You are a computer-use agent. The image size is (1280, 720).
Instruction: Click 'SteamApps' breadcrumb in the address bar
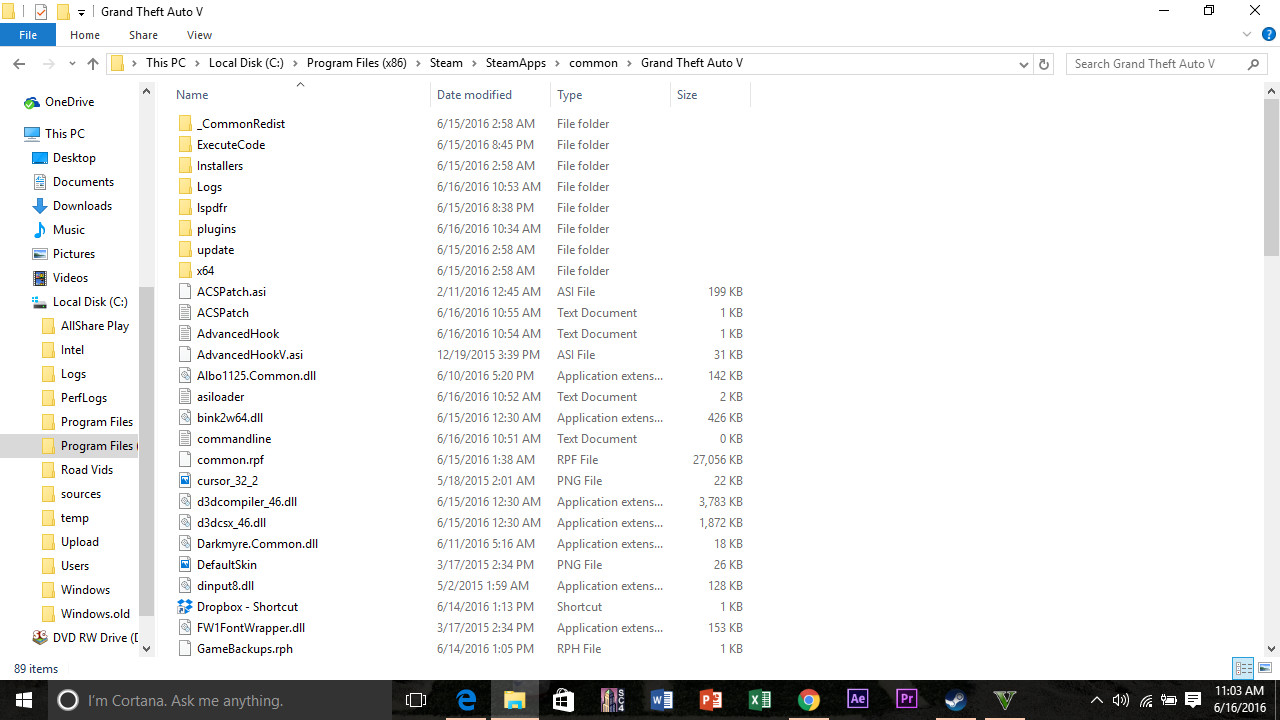pos(516,63)
